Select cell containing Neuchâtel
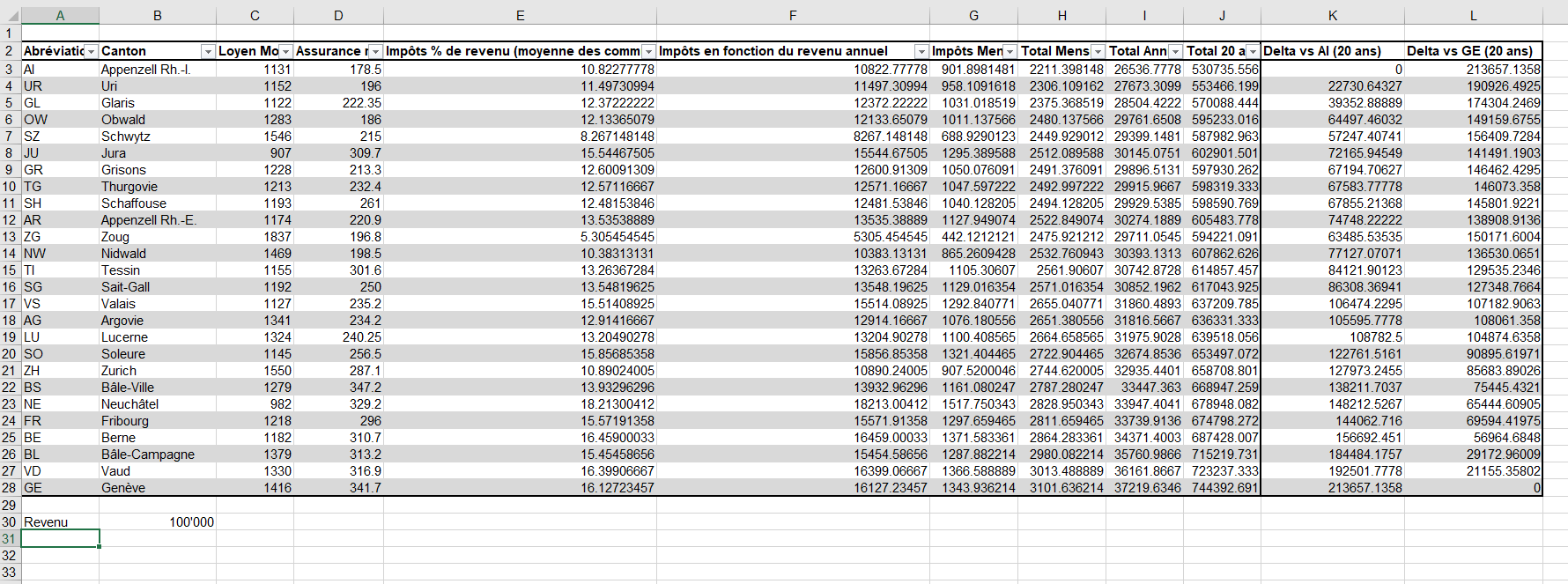The width and height of the screenshot is (1568, 584). pyautogui.click(x=157, y=404)
